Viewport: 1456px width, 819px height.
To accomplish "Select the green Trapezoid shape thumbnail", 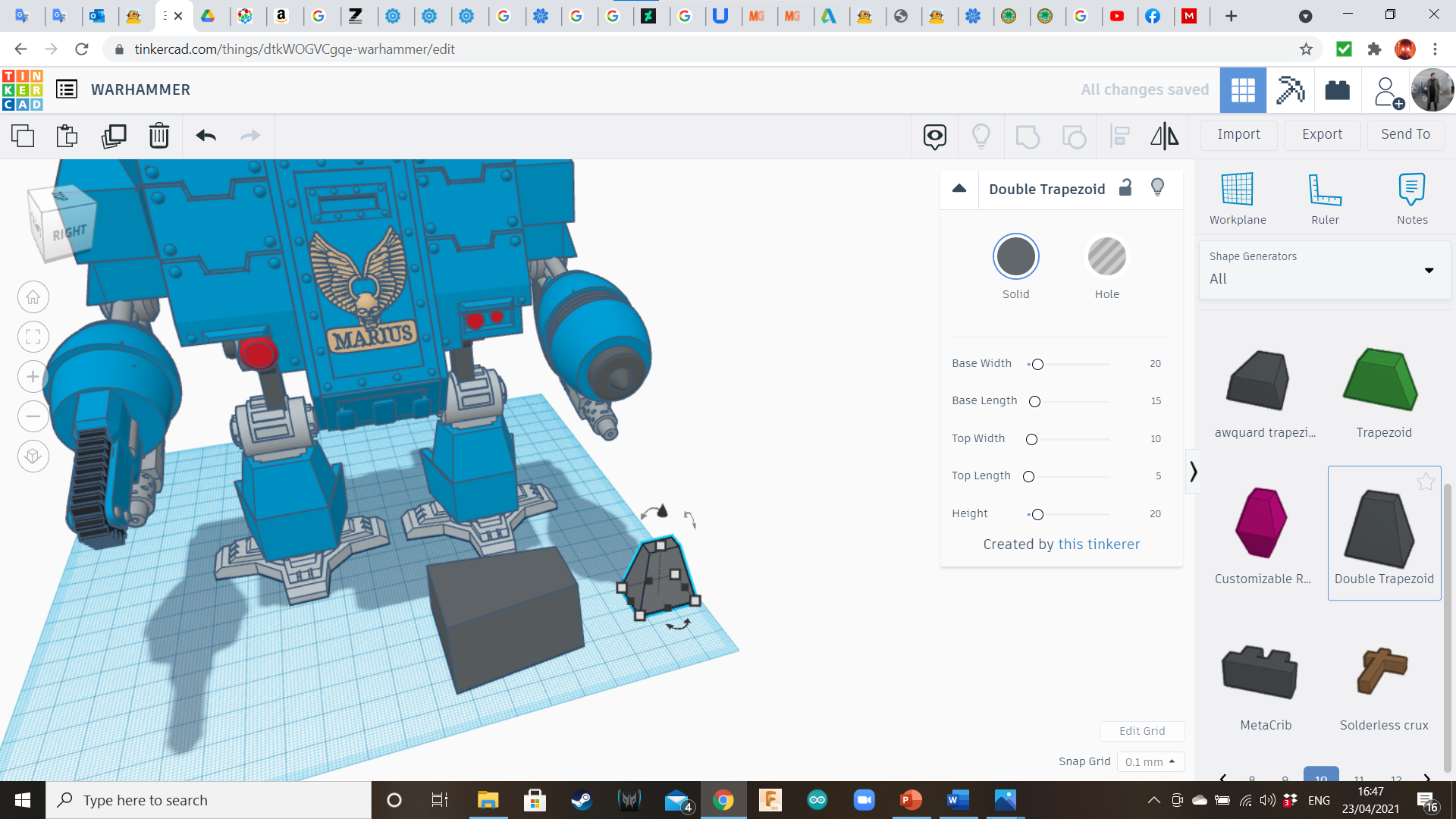I will click(1381, 380).
